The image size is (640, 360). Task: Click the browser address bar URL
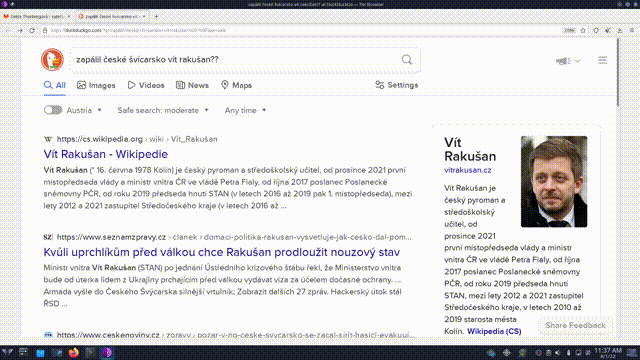coord(139,31)
